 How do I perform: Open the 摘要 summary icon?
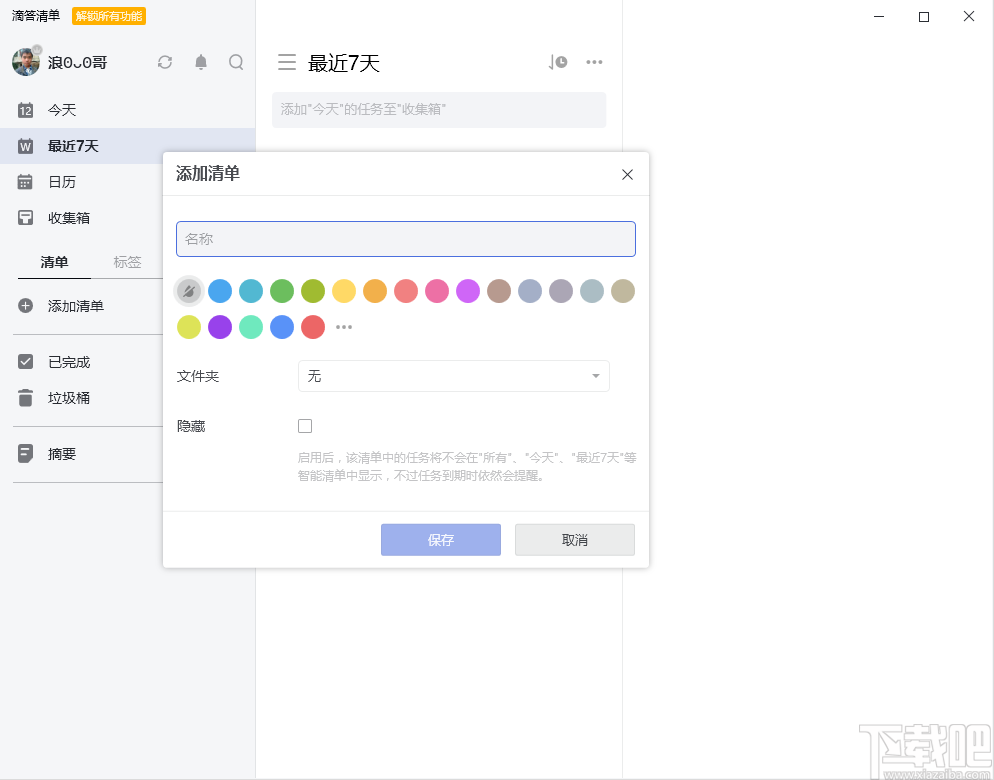point(25,453)
